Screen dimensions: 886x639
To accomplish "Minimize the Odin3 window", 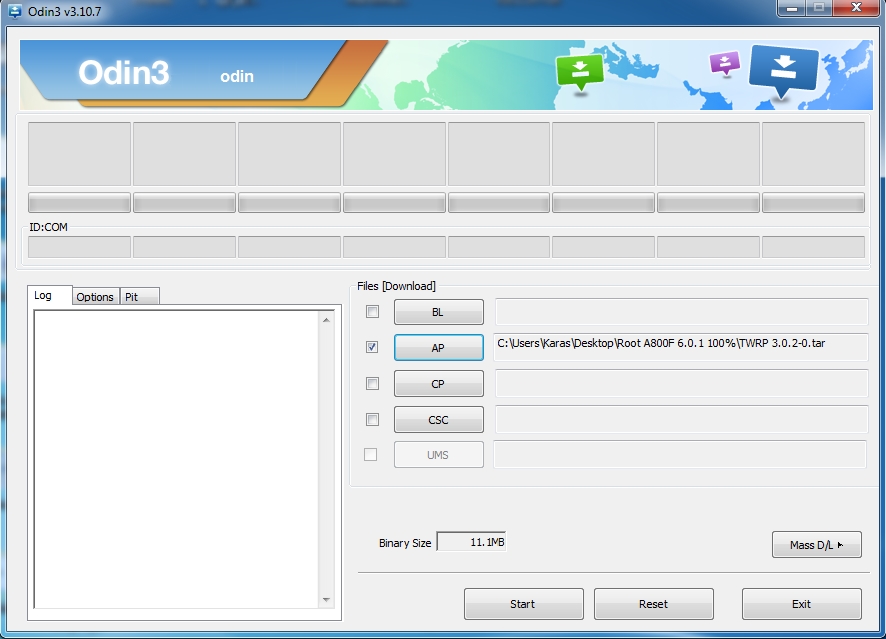I will click(792, 8).
